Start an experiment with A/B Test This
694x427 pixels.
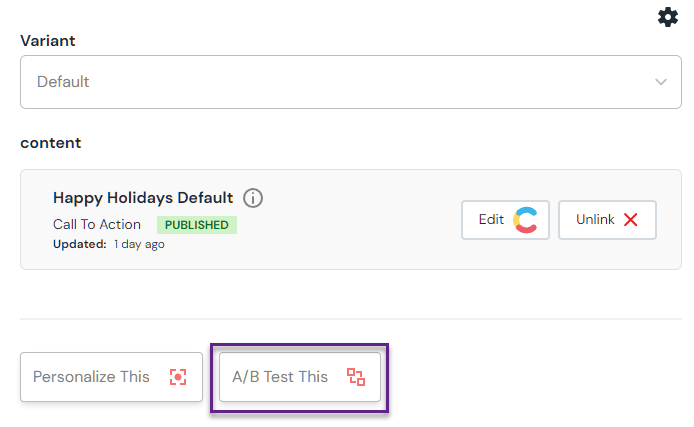(299, 377)
